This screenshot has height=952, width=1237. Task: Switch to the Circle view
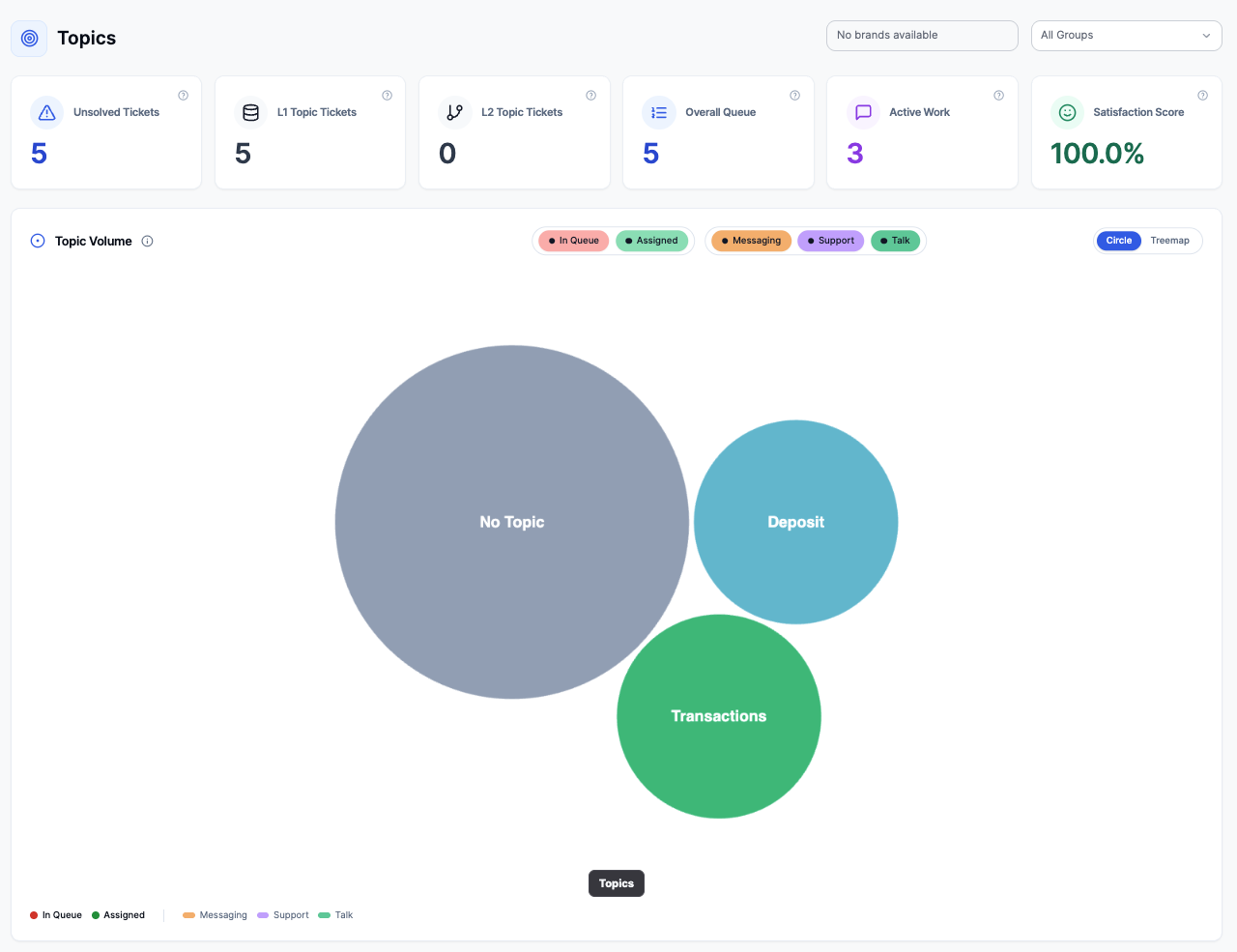1119,241
